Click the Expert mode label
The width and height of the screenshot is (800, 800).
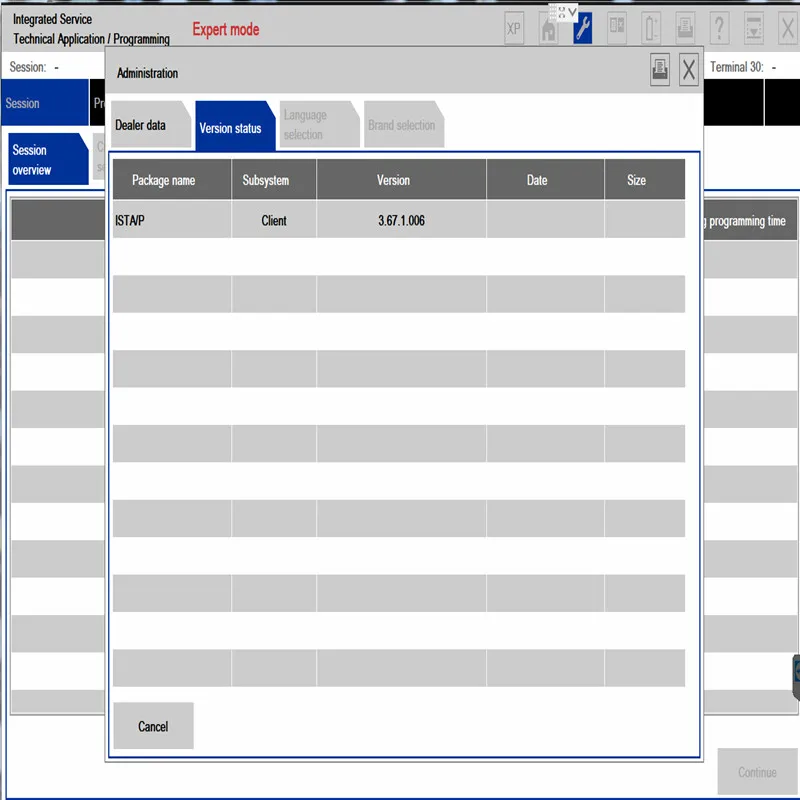click(226, 30)
